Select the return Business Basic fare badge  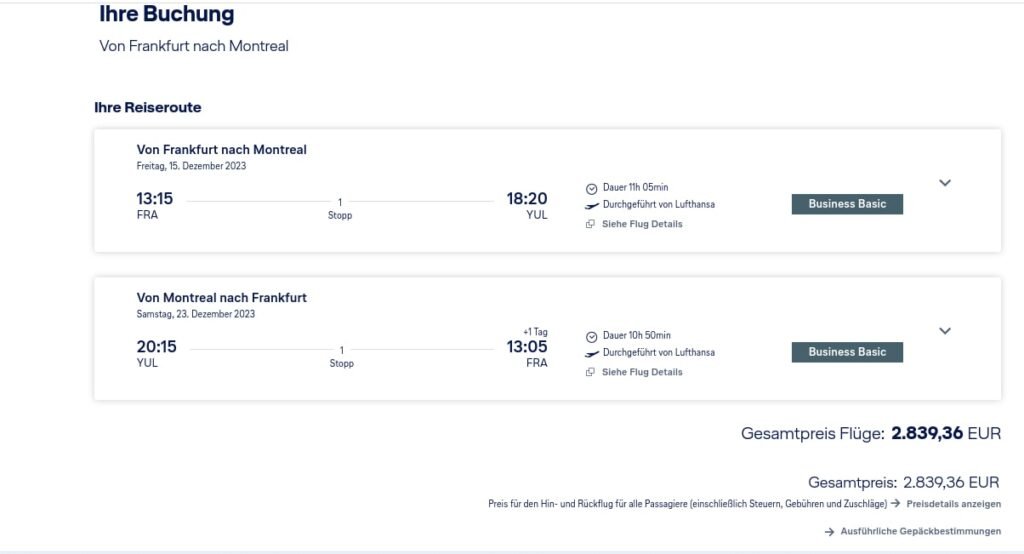847,352
